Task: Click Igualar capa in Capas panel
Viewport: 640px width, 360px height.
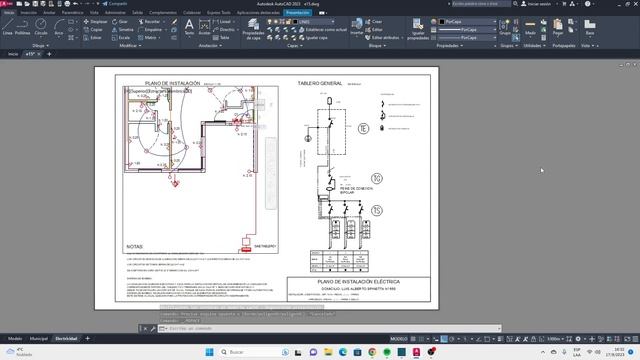Action: coord(313,38)
